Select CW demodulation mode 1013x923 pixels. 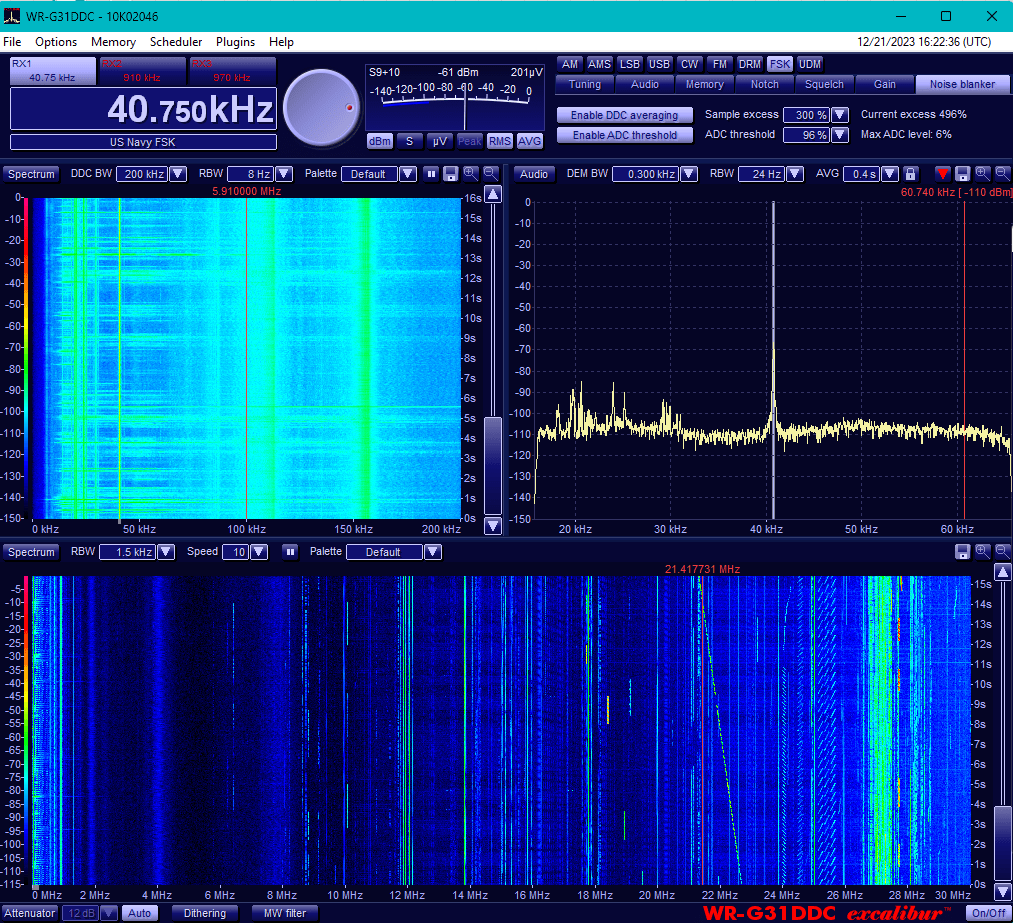tap(689, 64)
